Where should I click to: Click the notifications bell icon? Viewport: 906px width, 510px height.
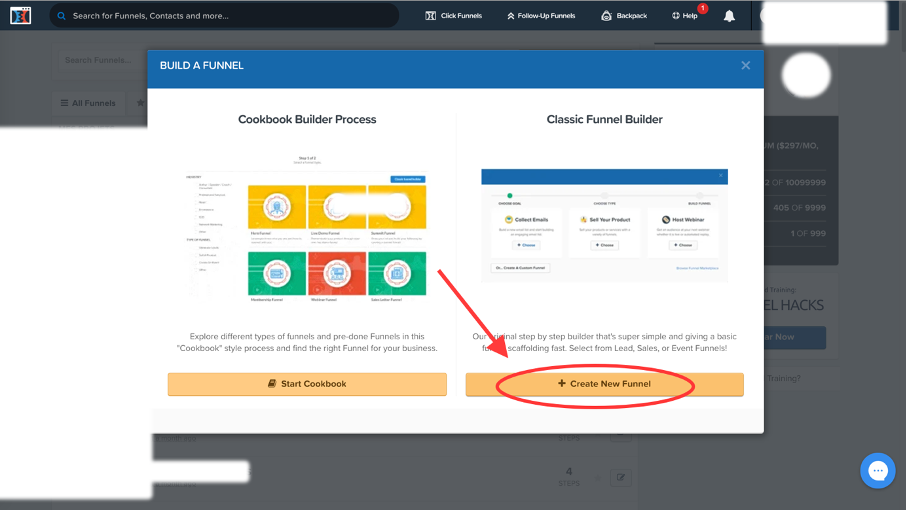pos(729,16)
